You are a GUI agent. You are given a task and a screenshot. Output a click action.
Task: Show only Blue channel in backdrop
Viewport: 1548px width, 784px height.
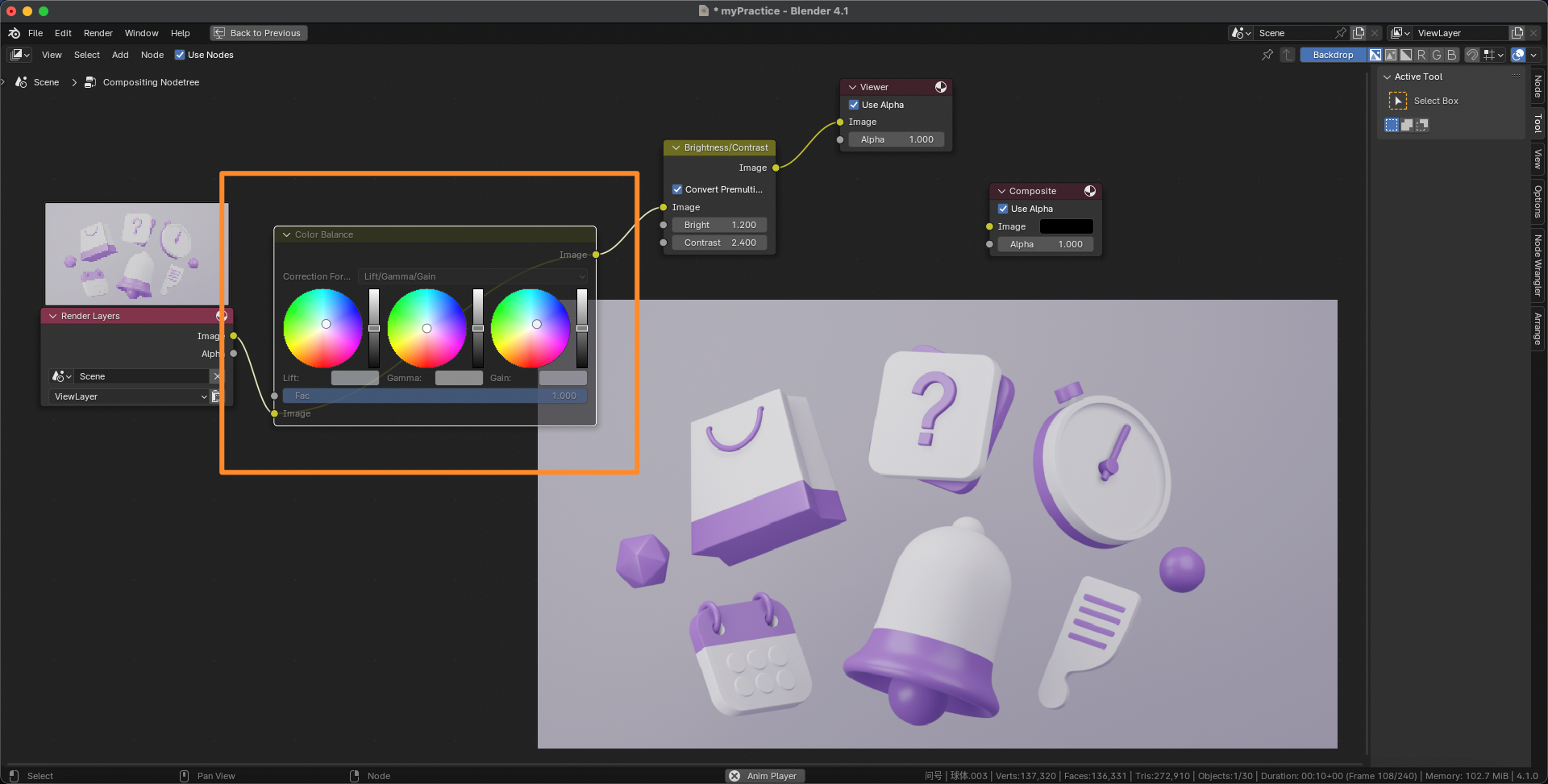pyautogui.click(x=1452, y=55)
